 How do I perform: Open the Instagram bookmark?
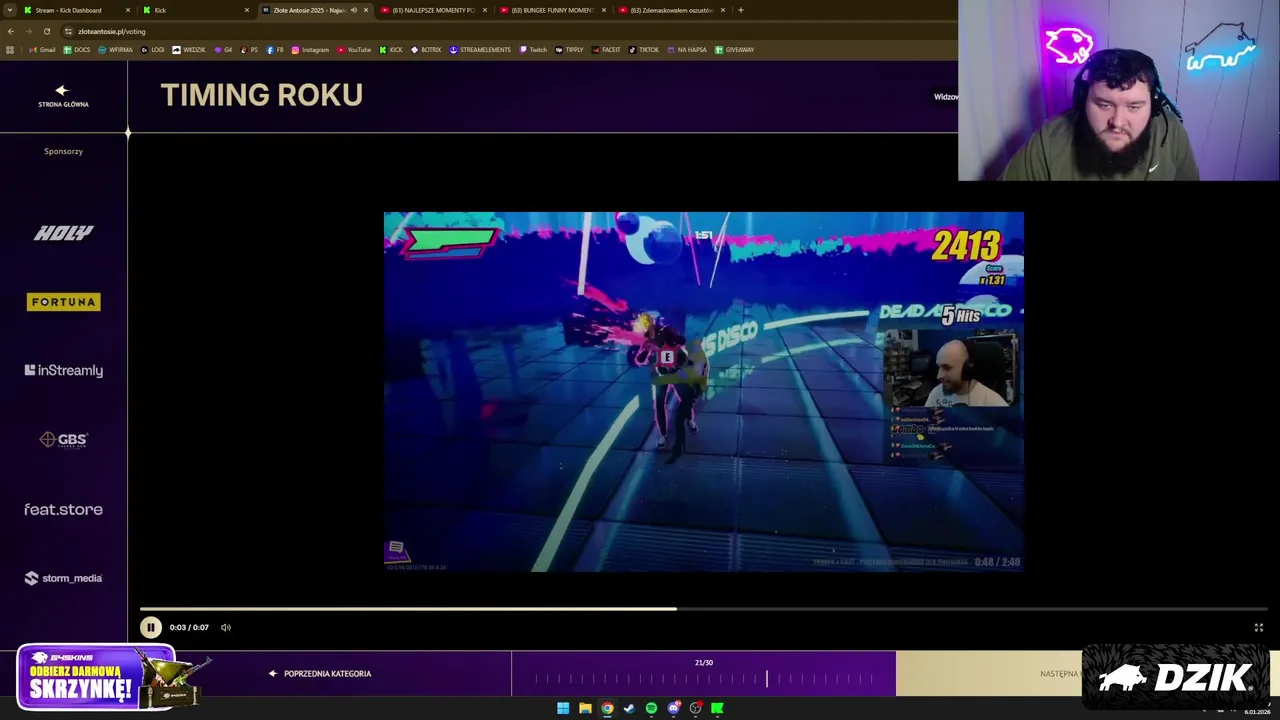(310, 50)
